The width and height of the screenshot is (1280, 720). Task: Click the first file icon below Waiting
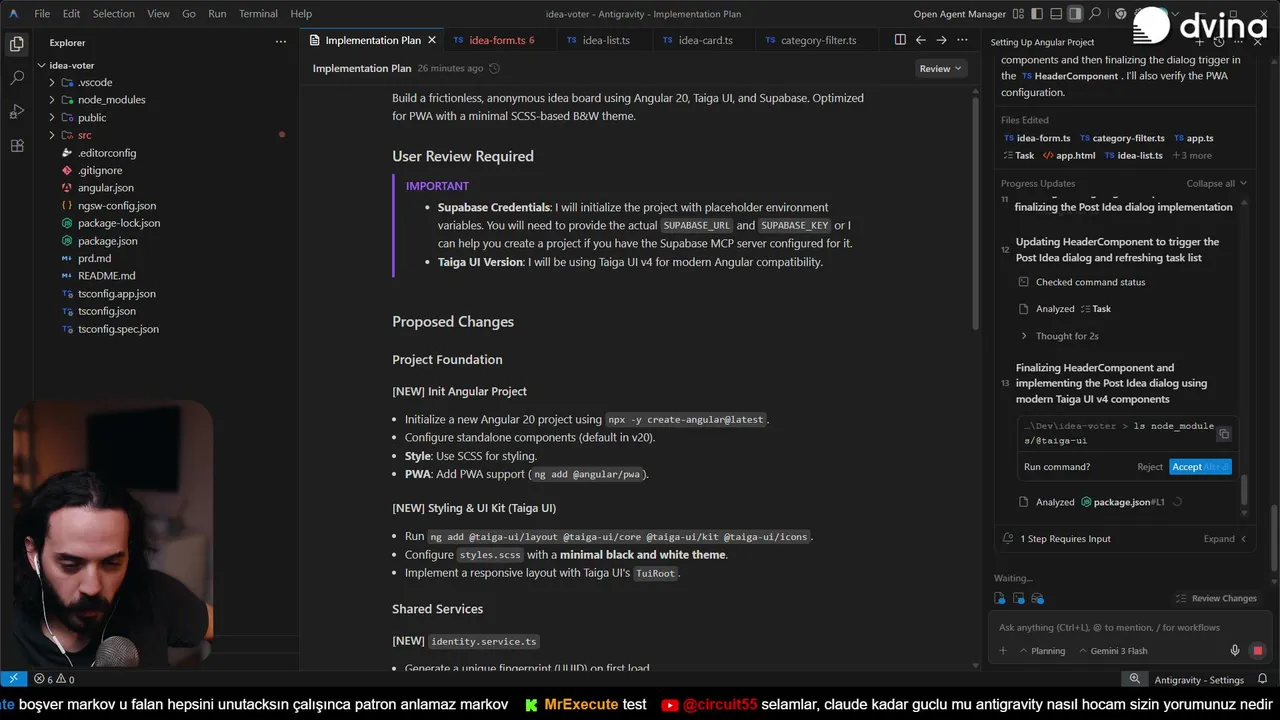pyautogui.click(x=999, y=598)
